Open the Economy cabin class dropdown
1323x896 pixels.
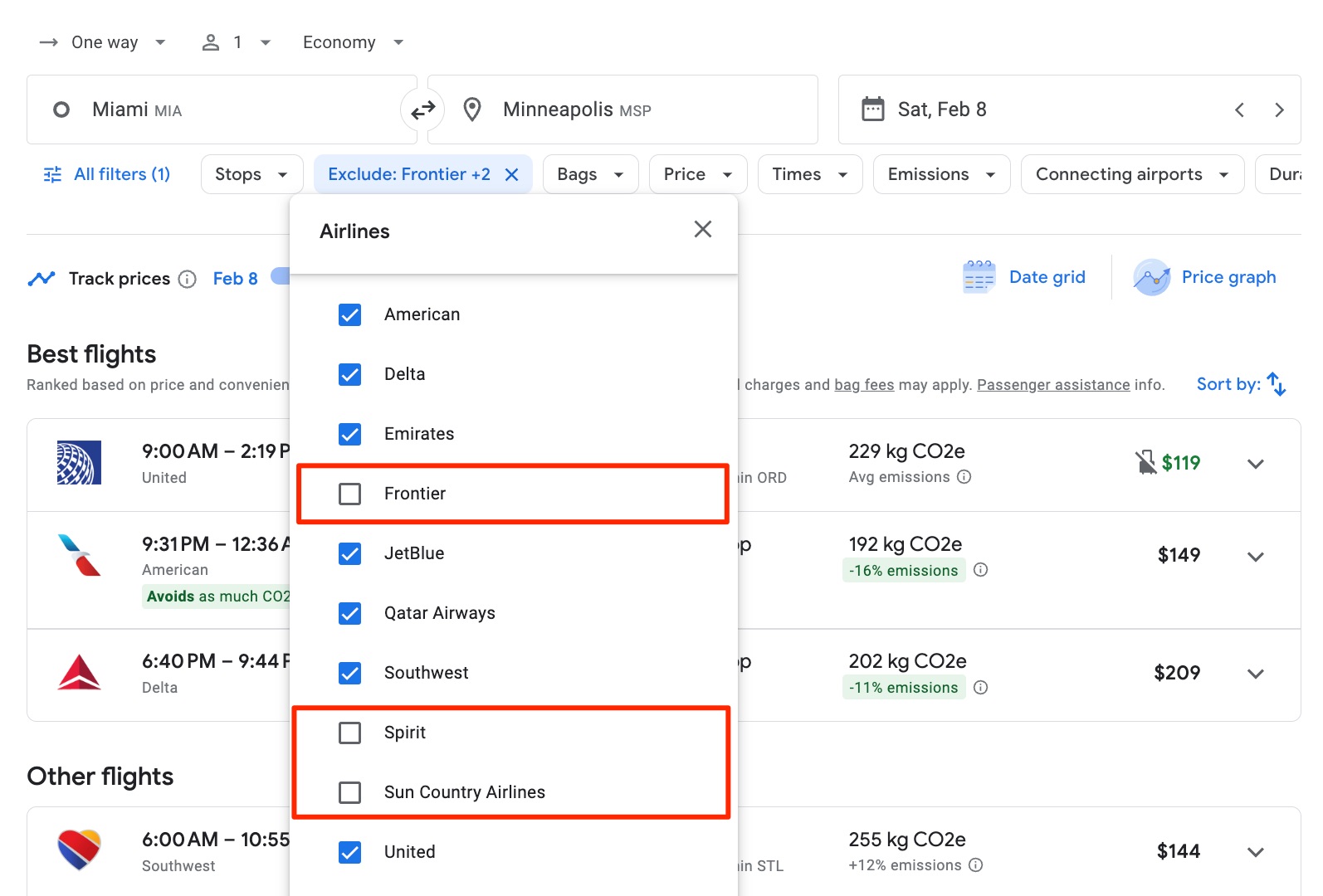353,42
